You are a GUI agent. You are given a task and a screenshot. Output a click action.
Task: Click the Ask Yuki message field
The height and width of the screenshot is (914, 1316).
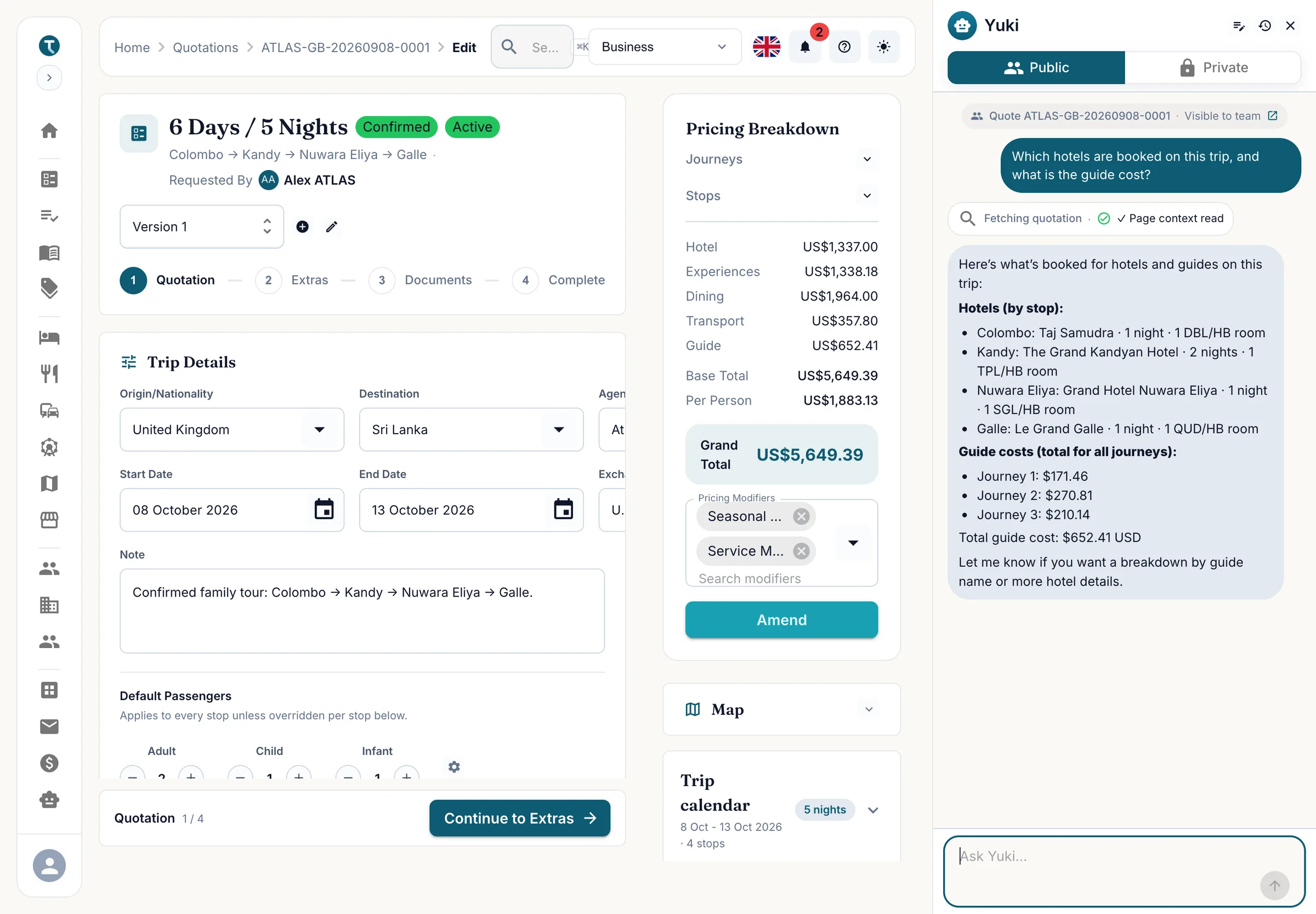(1124, 871)
